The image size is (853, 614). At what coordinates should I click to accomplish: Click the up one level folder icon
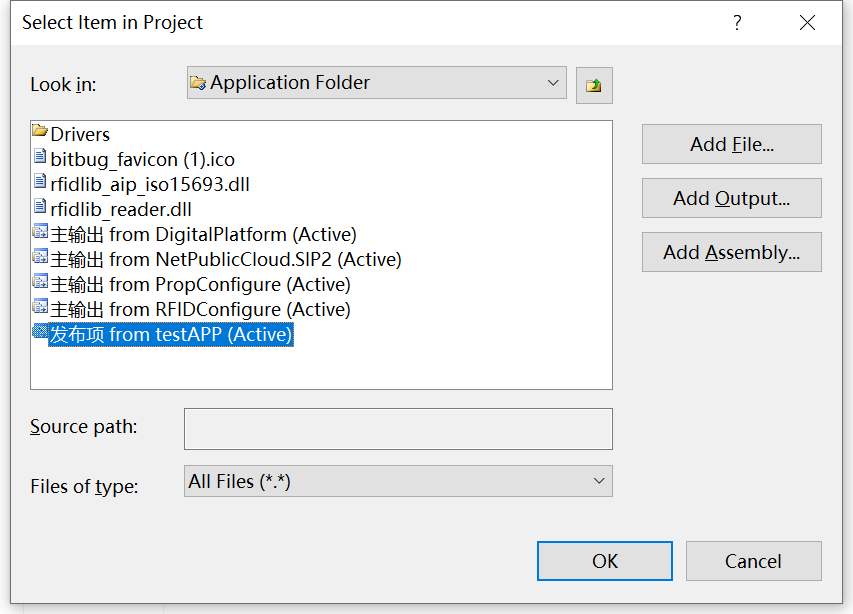[x=594, y=85]
